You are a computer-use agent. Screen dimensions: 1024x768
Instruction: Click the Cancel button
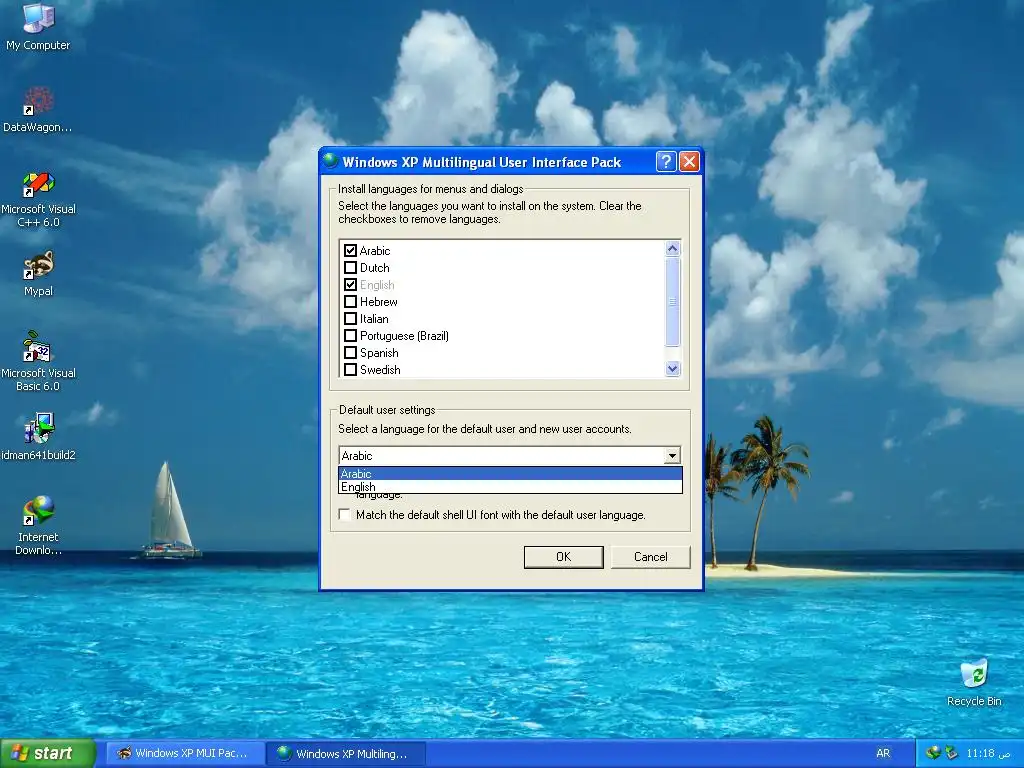coord(650,557)
